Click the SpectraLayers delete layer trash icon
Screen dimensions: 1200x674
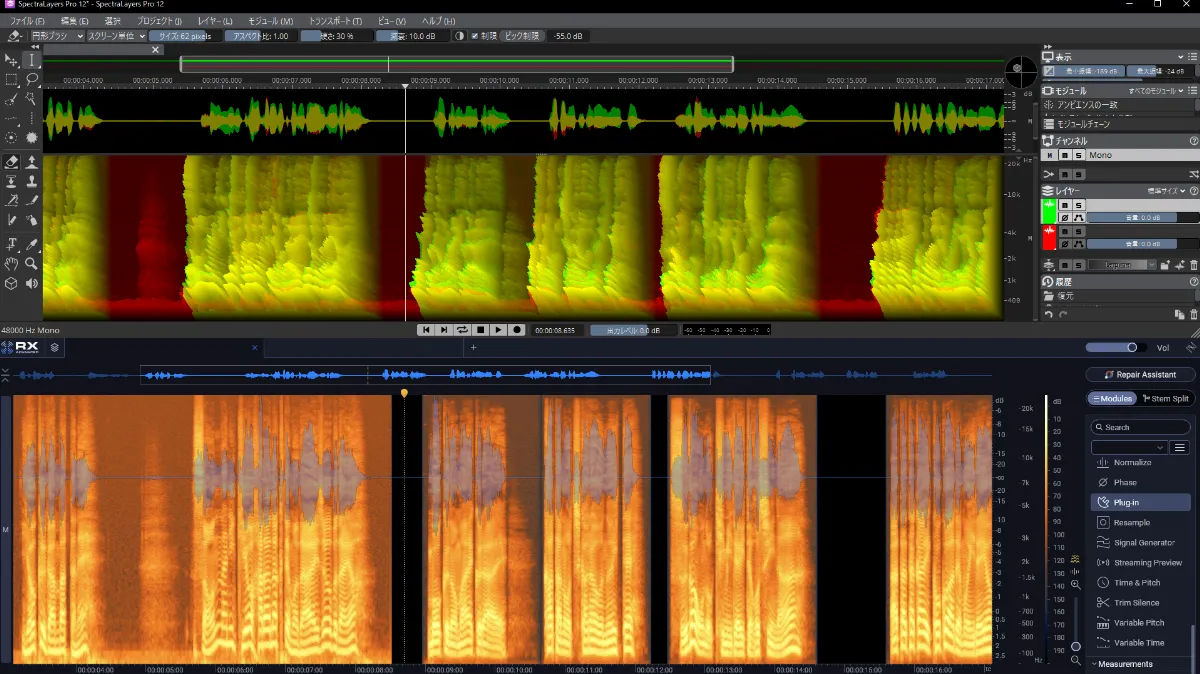pos(1193,265)
